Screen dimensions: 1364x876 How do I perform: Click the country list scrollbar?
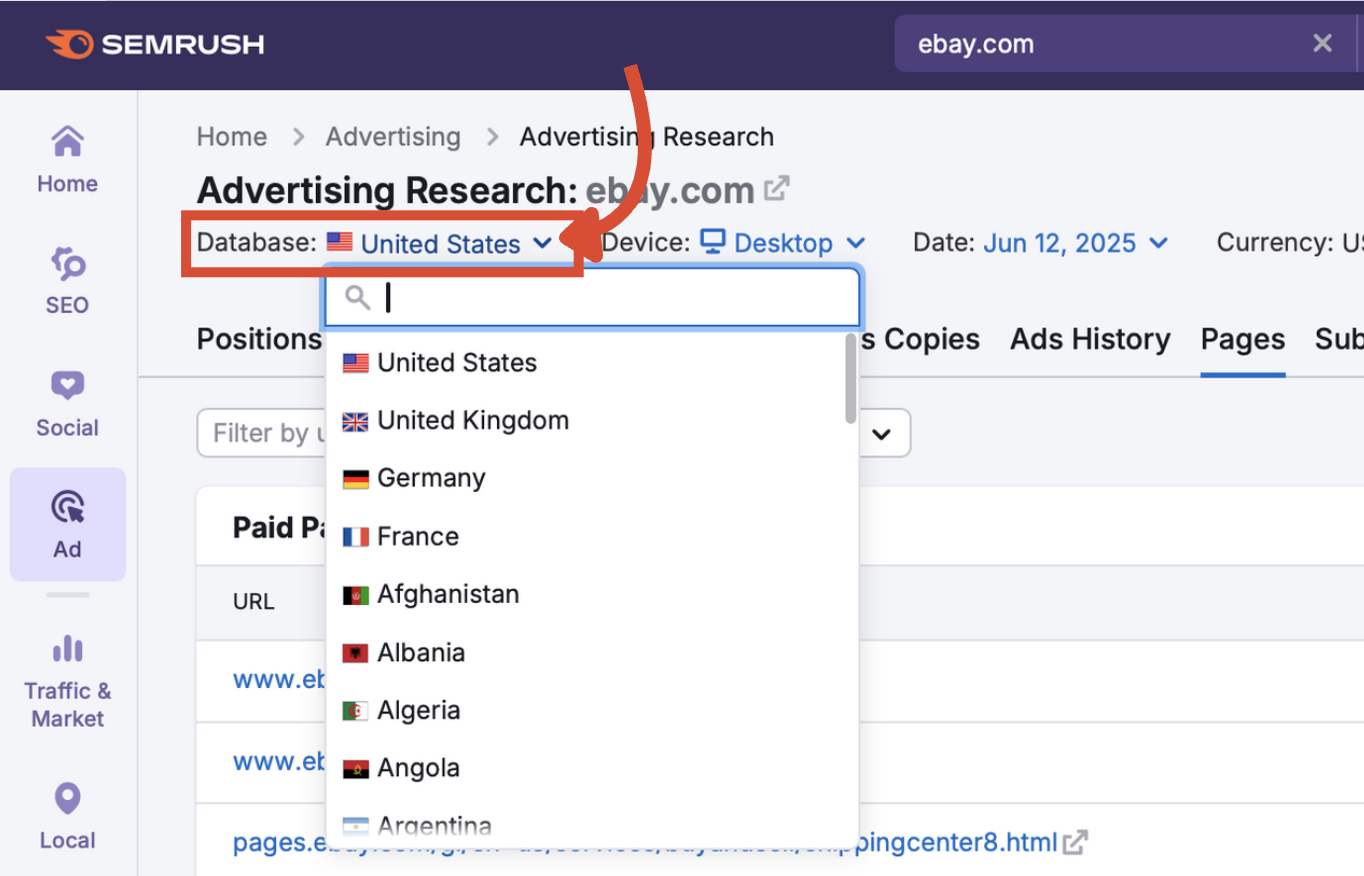pos(850,380)
